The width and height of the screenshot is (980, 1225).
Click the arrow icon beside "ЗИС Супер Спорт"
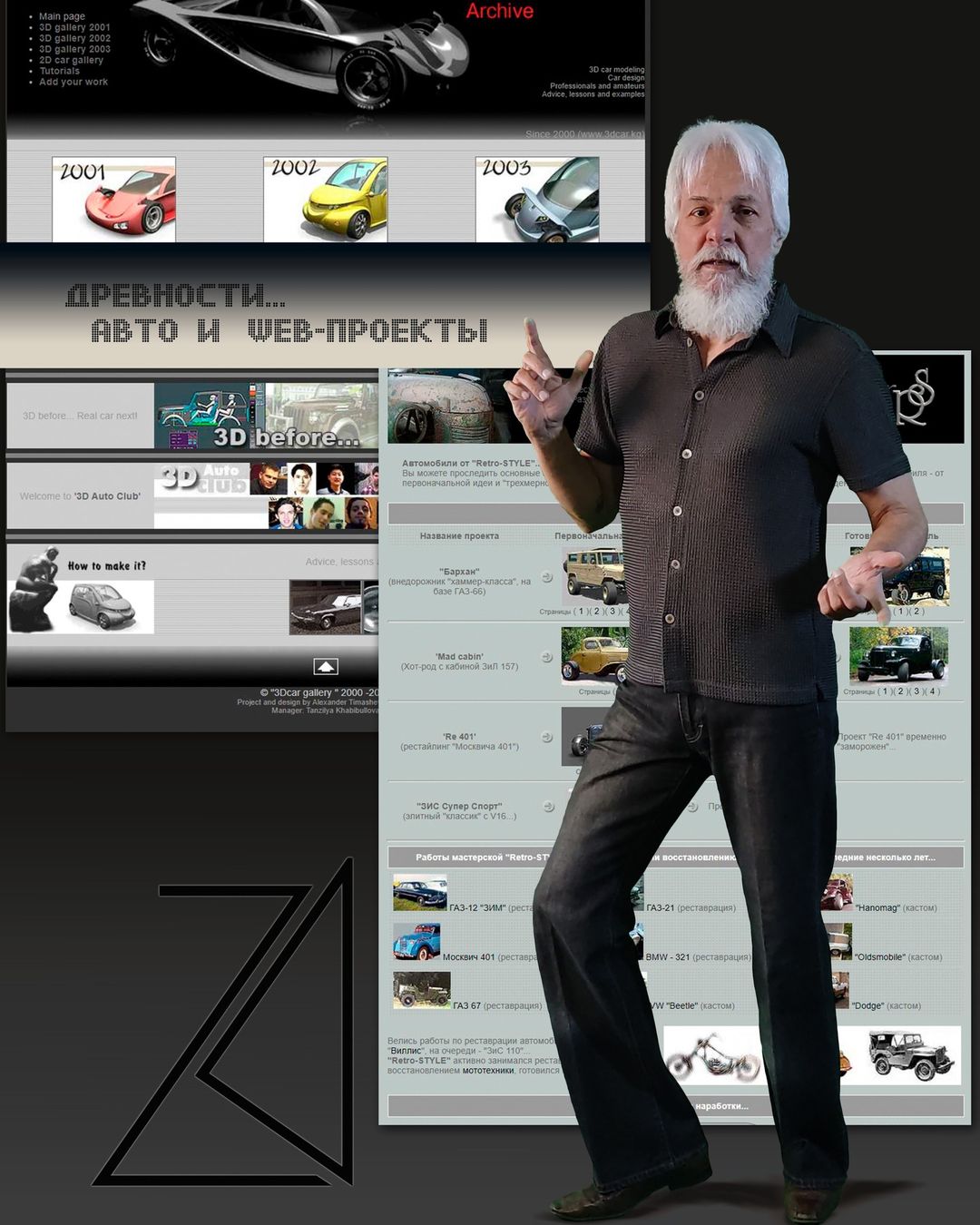(548, 806)
